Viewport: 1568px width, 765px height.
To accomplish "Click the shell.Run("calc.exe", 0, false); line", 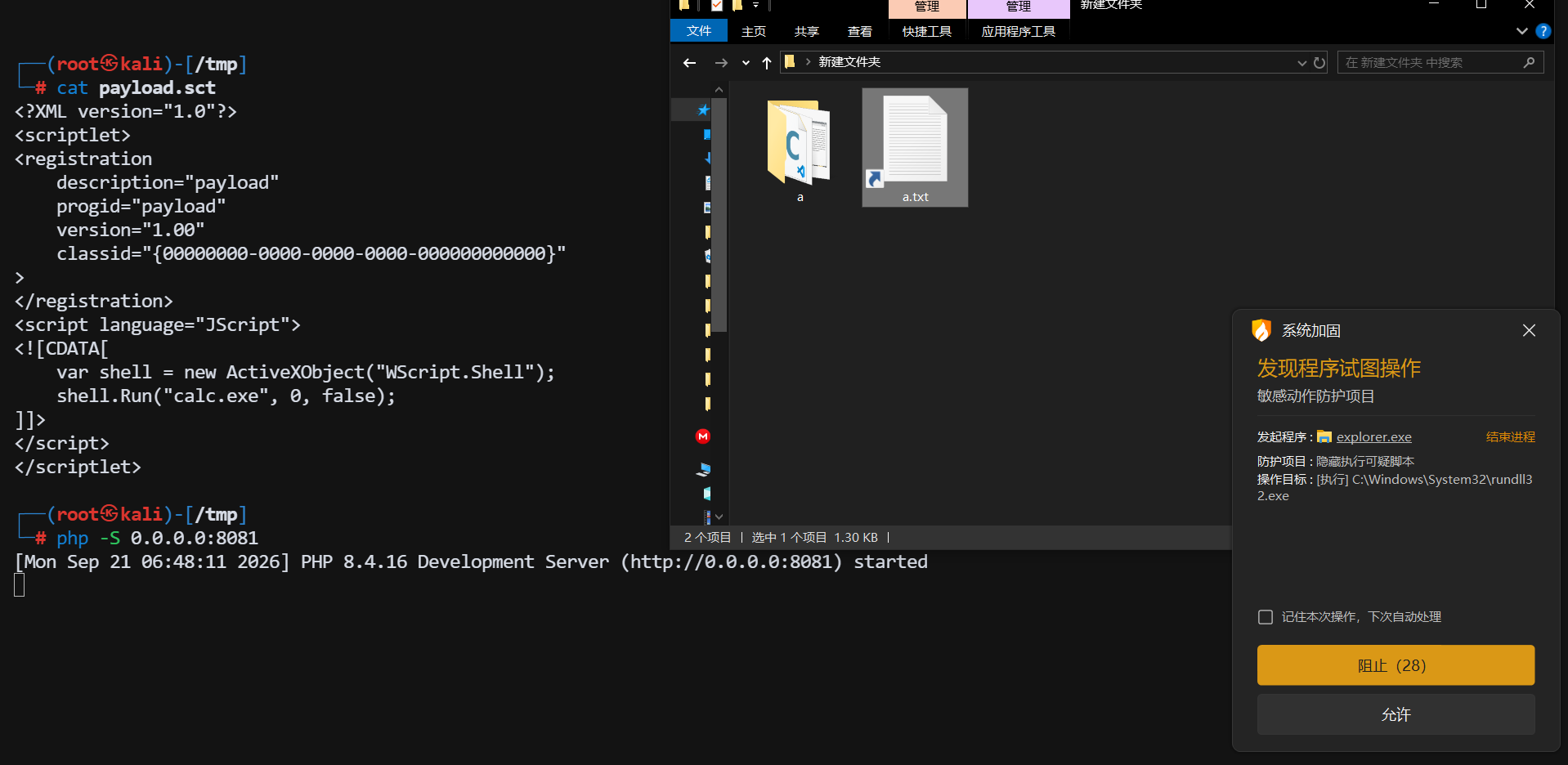I will pos(226,396).
